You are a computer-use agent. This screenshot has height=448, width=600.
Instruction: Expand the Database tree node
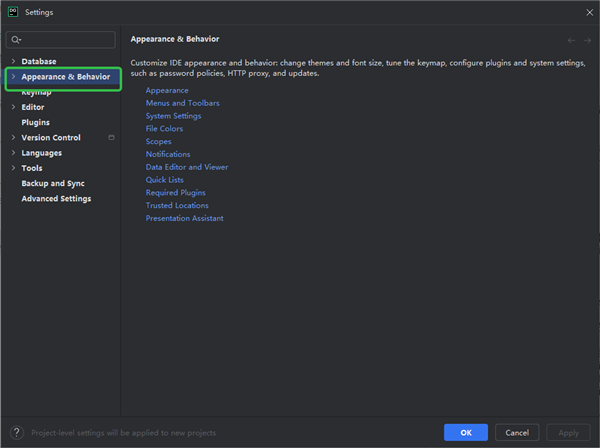12,62
